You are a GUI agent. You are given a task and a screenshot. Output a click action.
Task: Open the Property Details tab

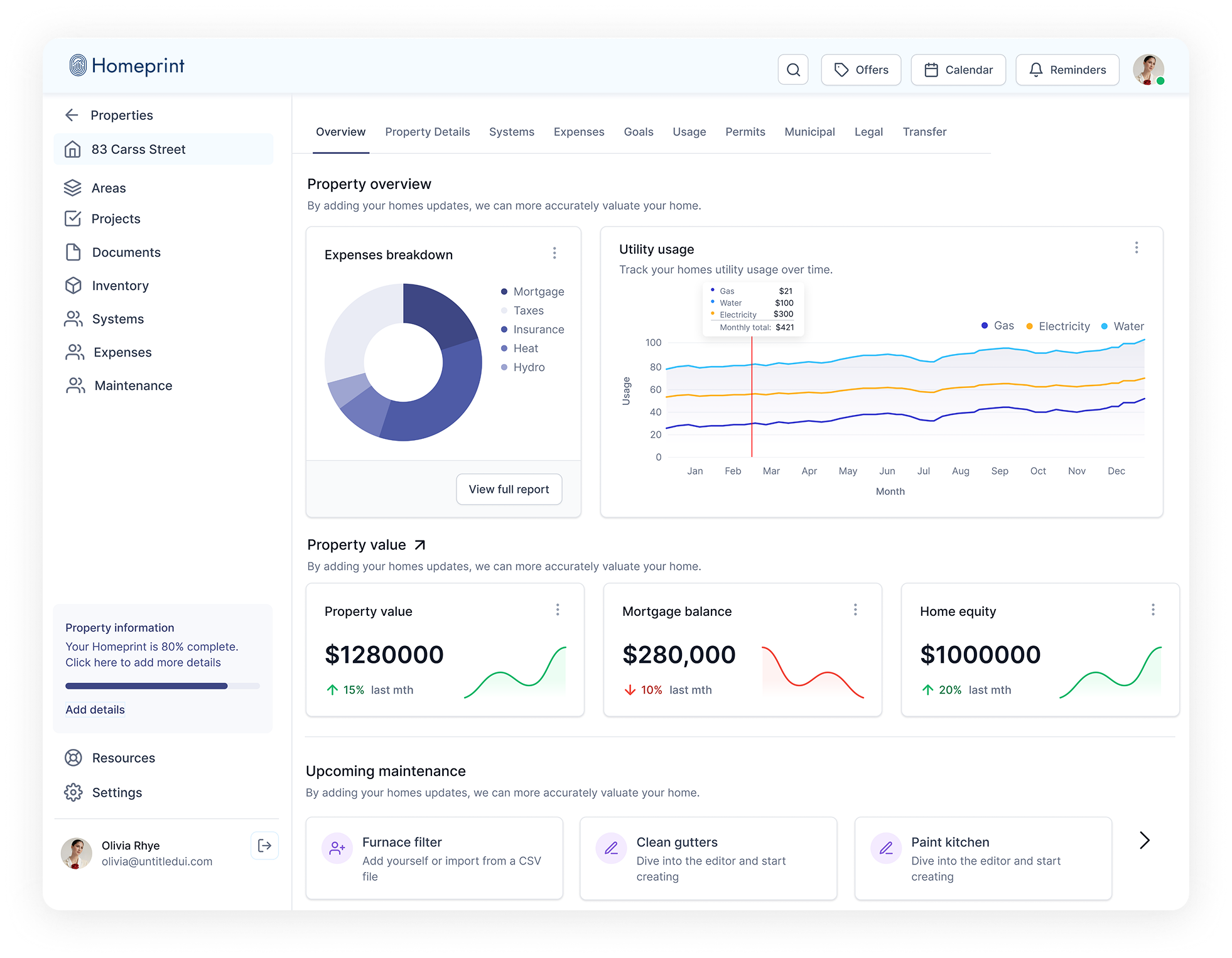pos(427,132)
